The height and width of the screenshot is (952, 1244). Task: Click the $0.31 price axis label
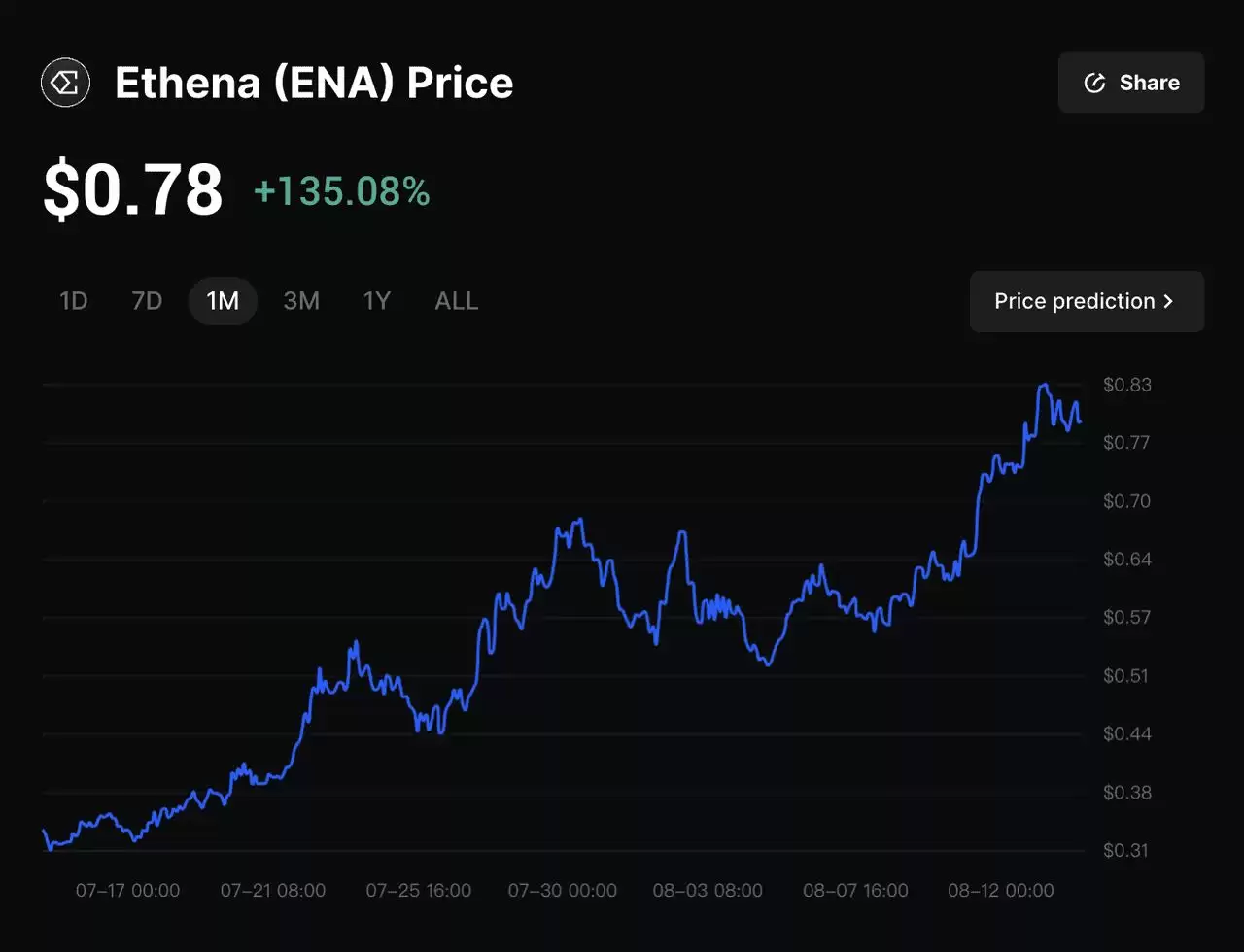click(1127, 848)
